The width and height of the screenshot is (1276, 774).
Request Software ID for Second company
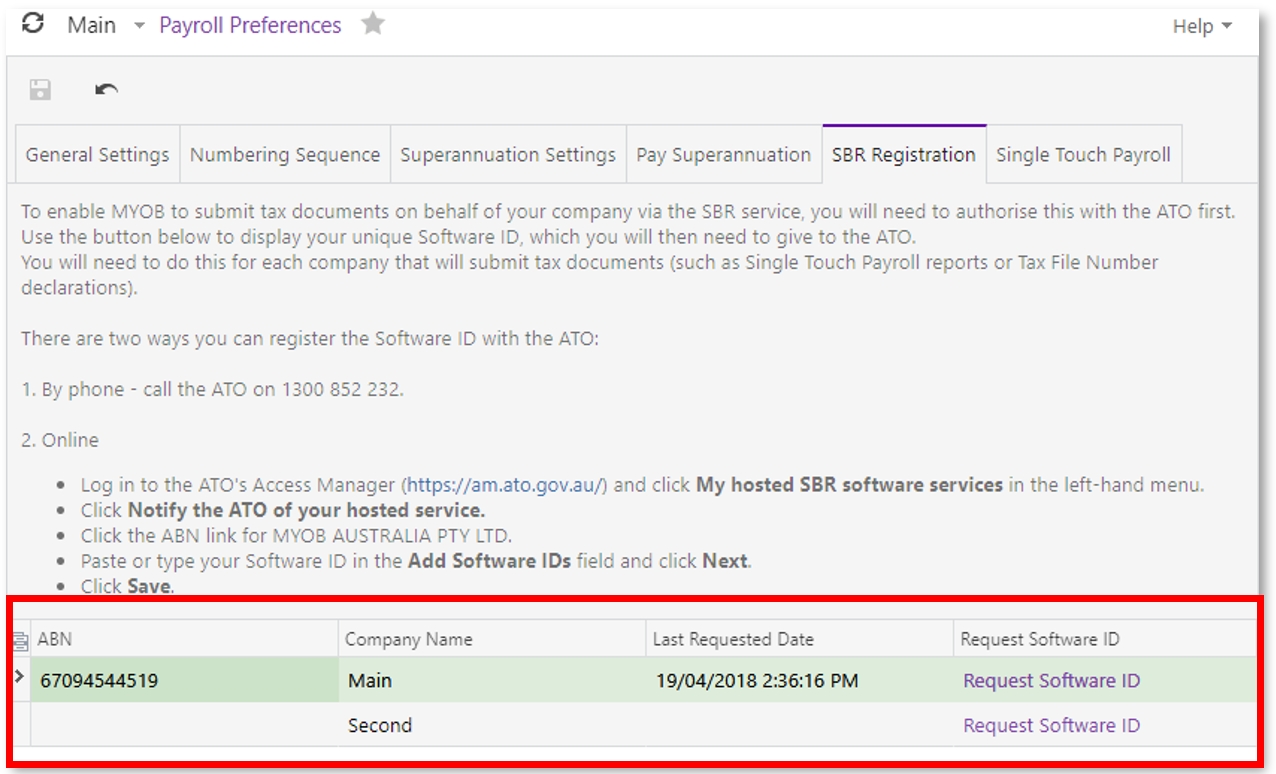(x=1051, y=726)
